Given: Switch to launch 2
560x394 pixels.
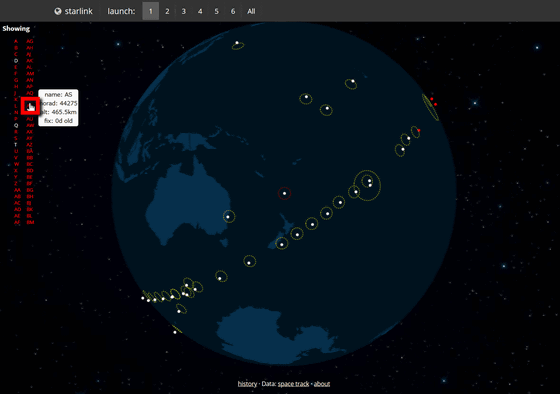Looking at the screenshot, I should click(x=167, y=11).
